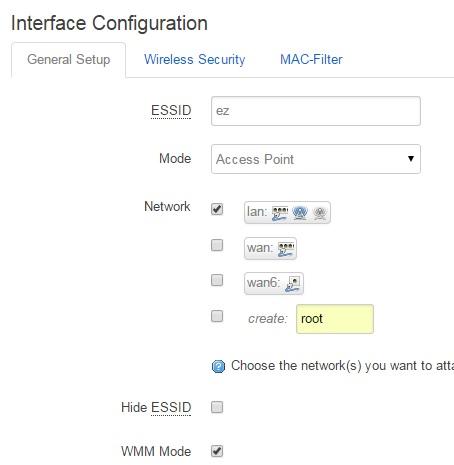Focus the ESSID text field
The height and width of the screenshot is (465, 454).
click(x=316, y=111)
